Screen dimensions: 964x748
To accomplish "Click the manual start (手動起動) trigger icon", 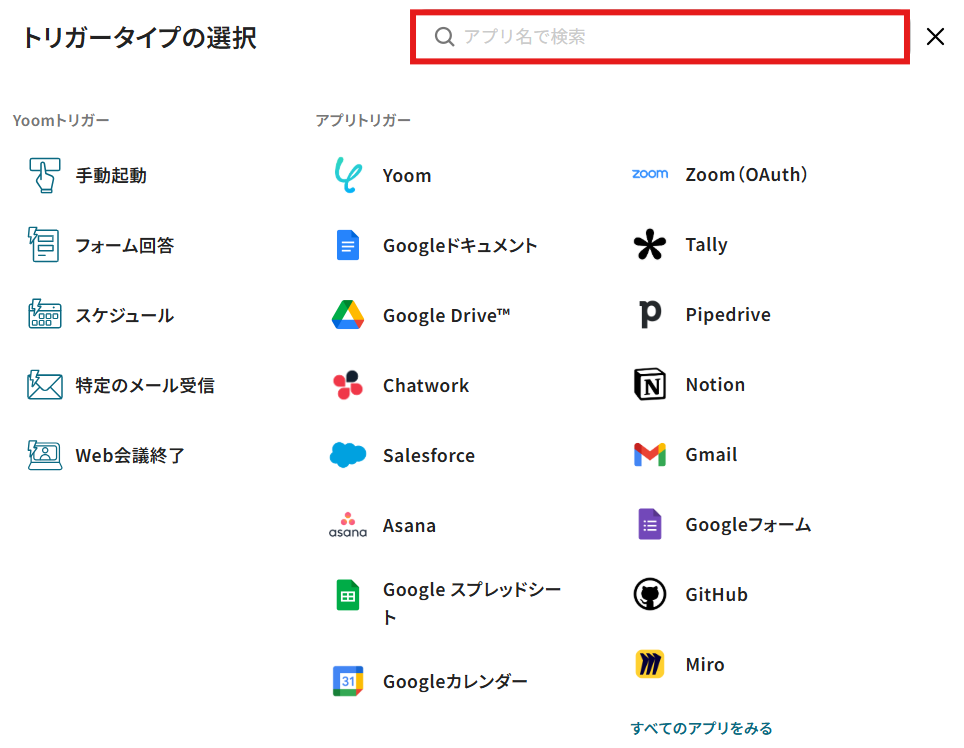I will (x=44, y=175).
